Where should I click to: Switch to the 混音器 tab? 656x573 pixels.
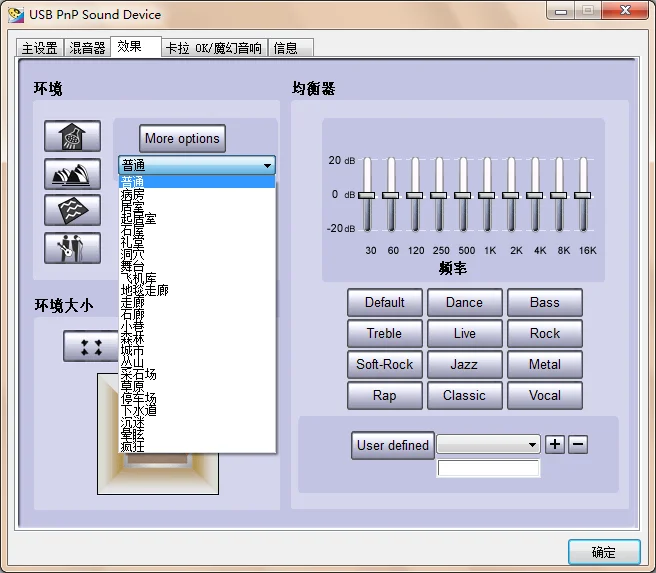[x=87, y=48]
